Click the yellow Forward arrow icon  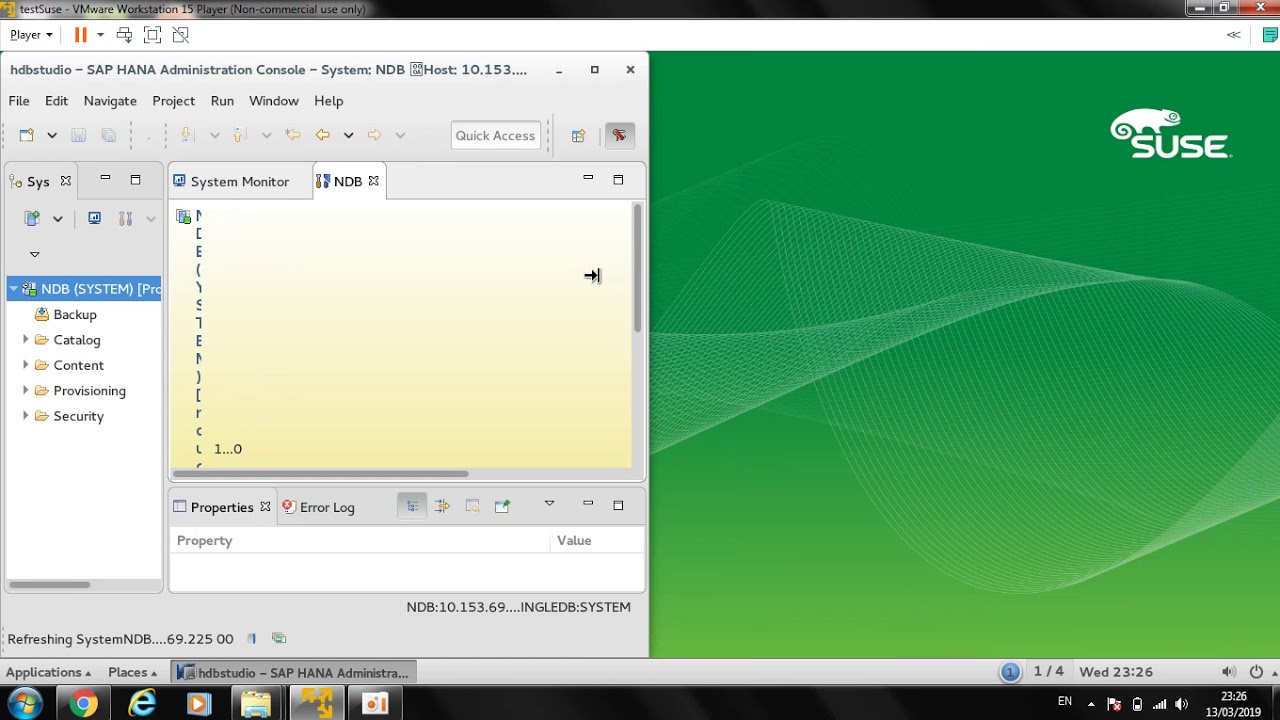click(374, 135)
